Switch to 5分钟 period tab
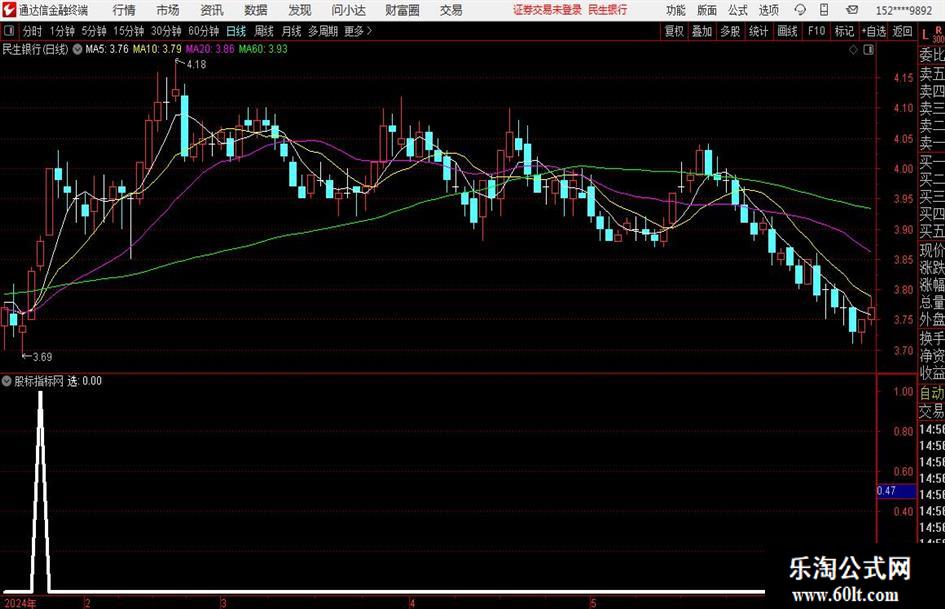 point(93,31)
